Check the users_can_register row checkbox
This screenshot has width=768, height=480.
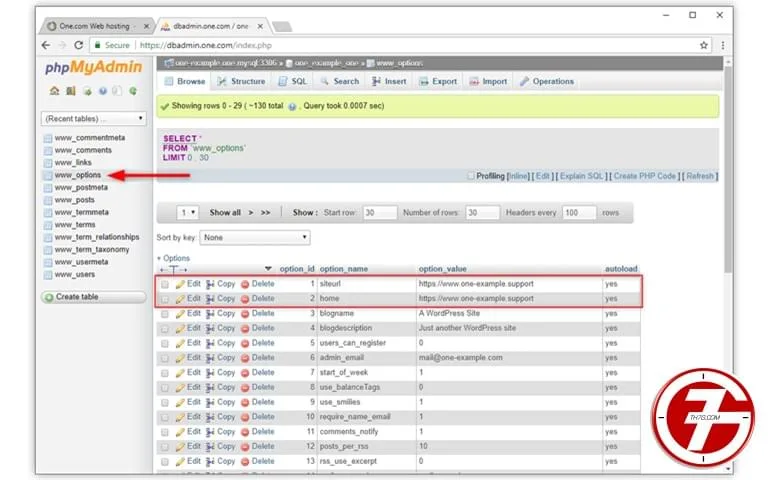[x=165, y=343]
